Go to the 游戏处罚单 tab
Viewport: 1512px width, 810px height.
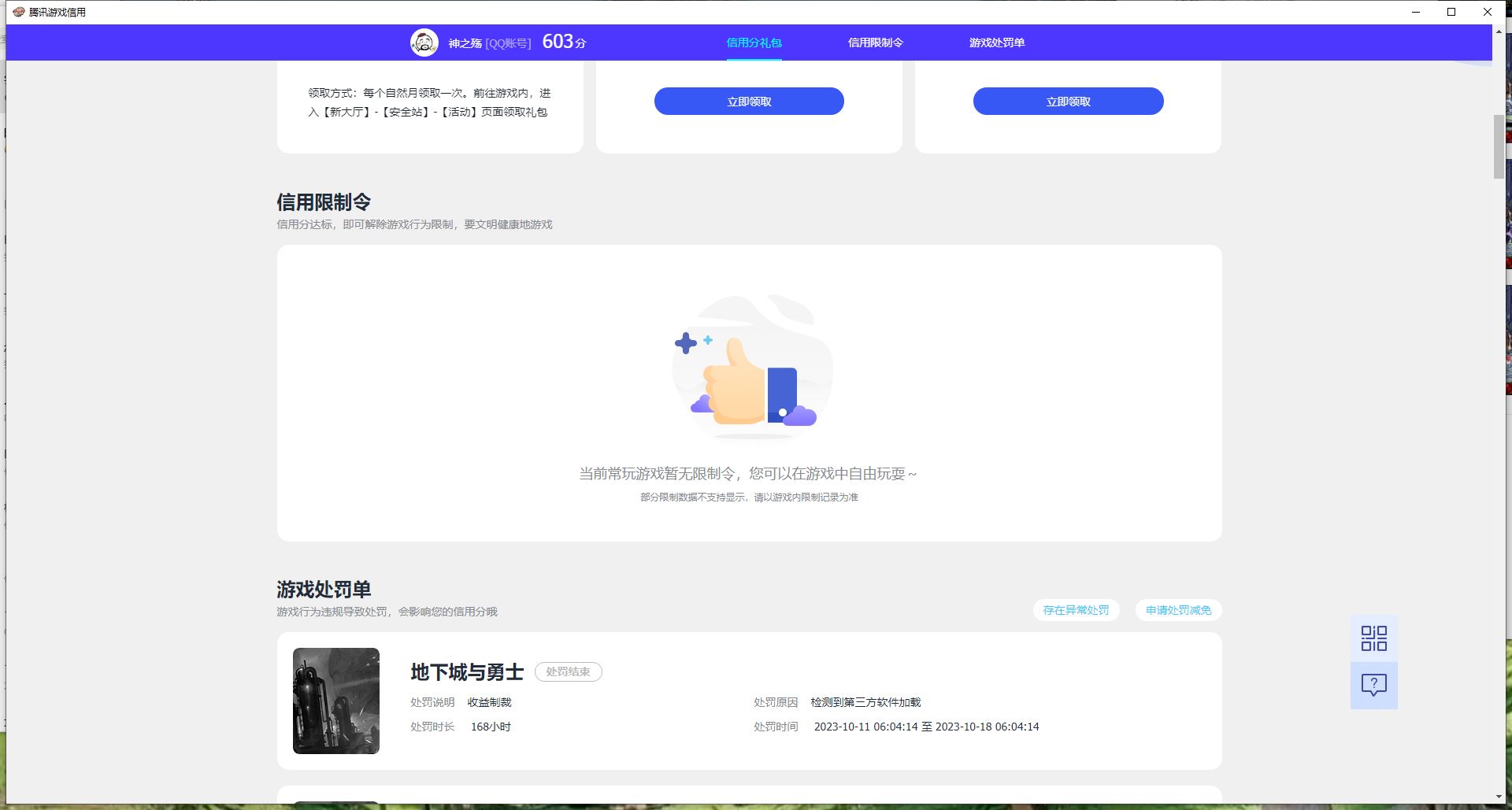[996, 43]
